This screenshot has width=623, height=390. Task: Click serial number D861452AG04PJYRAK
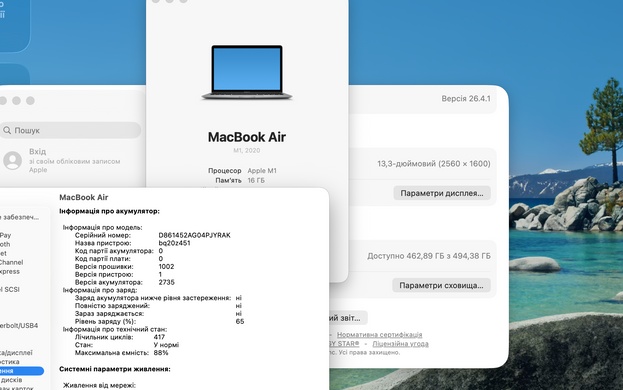[x=194, y=235]
